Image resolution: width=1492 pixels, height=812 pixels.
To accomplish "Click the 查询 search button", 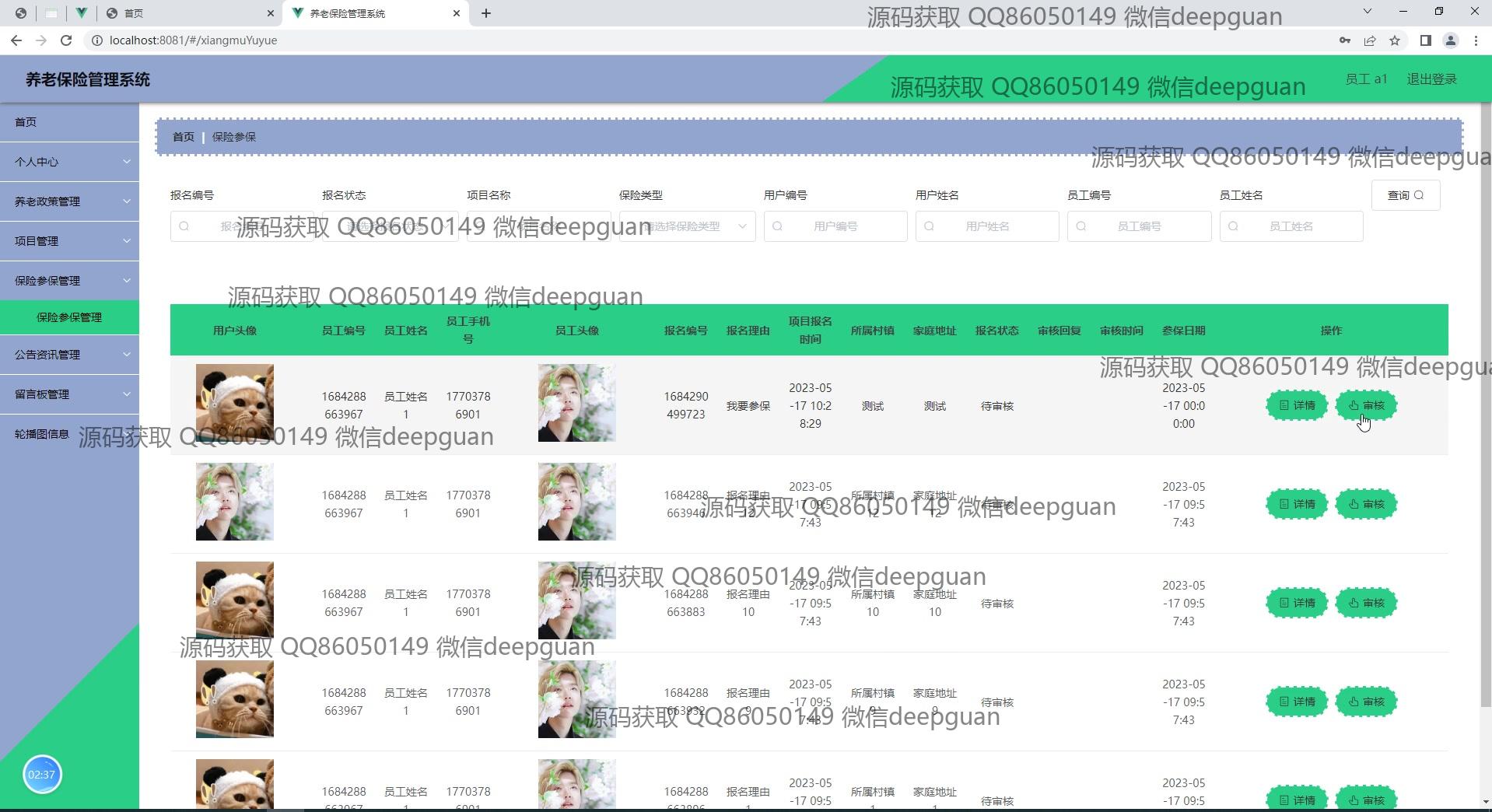I will (x=1405, y=195).
